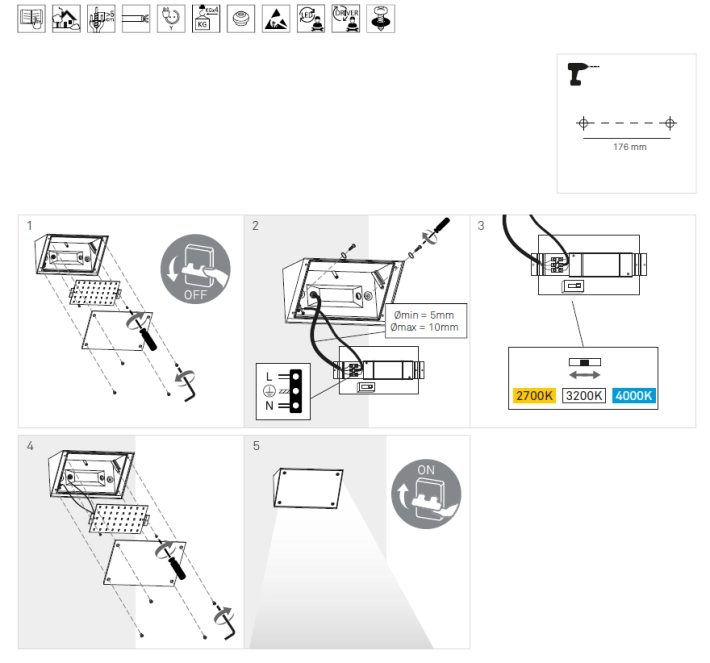
Task: Click the Ømax = 10mm text
Action: coord(424,327)
